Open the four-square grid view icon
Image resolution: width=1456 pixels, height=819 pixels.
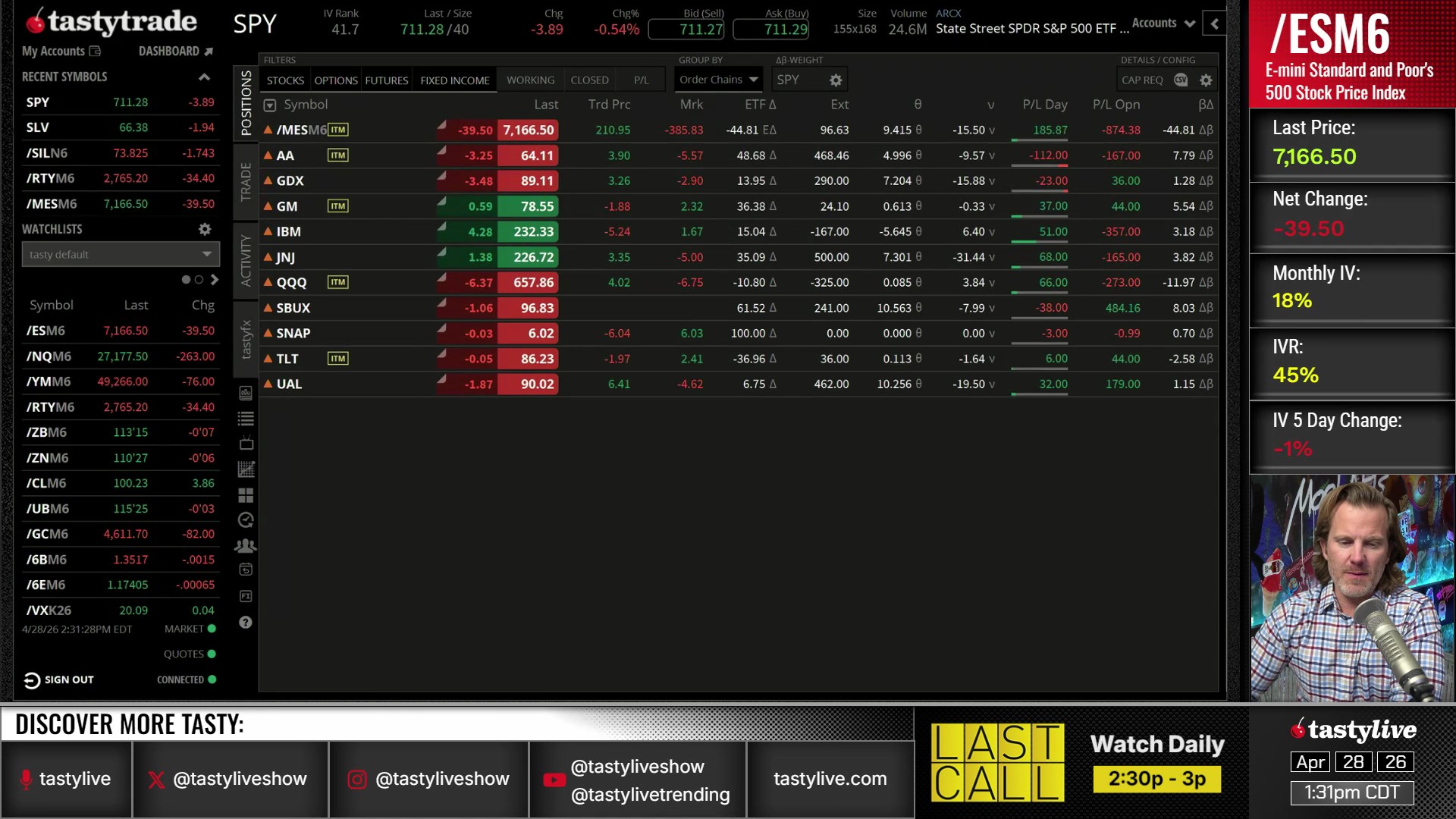[246, 495]
